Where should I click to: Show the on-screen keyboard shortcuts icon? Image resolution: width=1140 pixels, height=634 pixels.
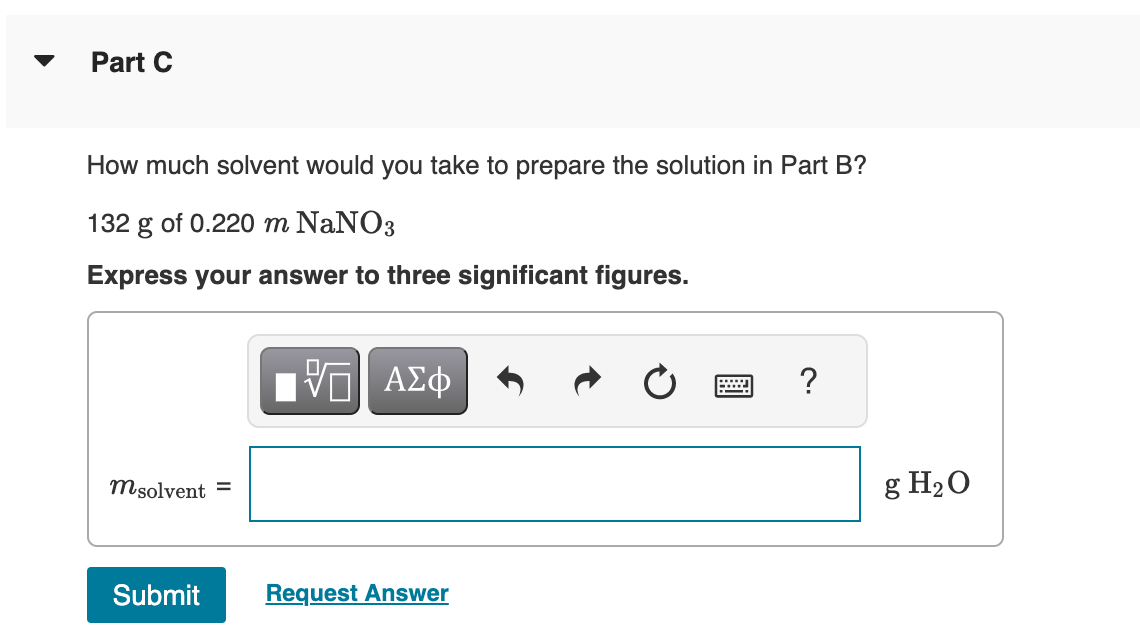pyautogui.click(x=733, y=382)
